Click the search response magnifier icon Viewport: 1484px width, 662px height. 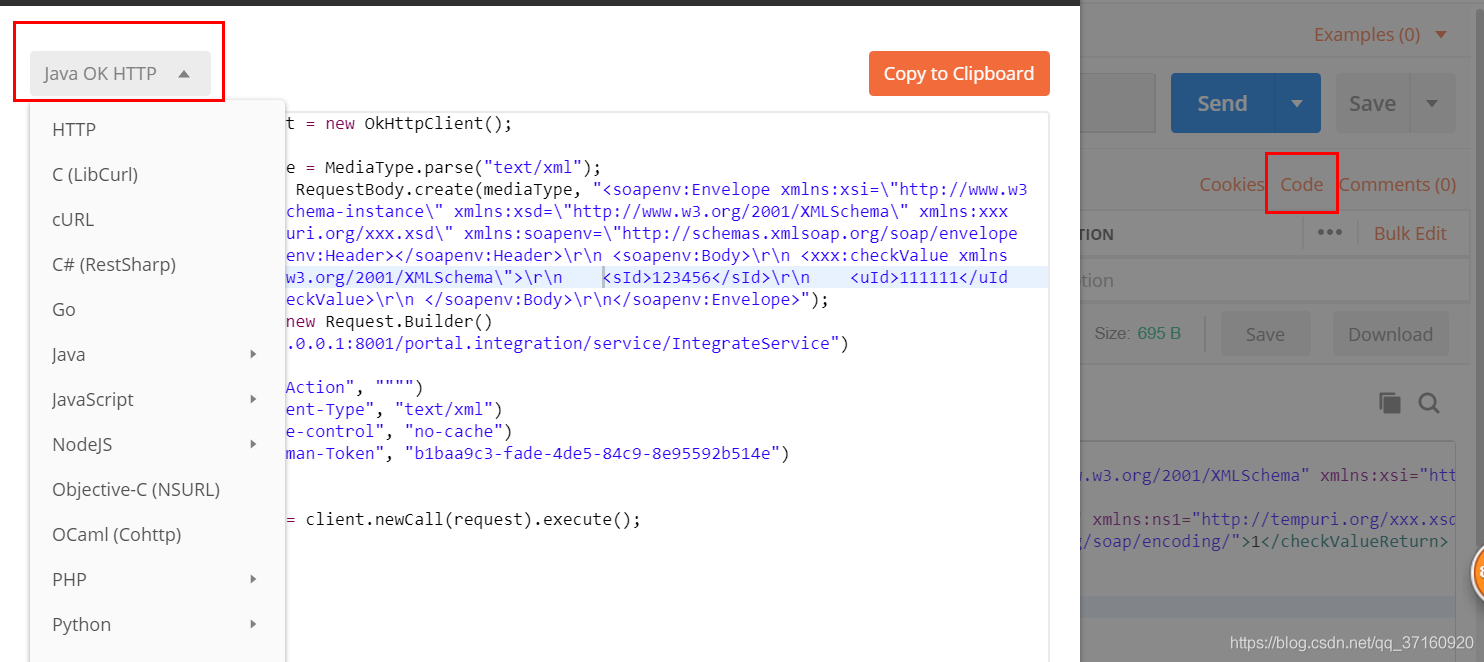tap(1429, 403)
